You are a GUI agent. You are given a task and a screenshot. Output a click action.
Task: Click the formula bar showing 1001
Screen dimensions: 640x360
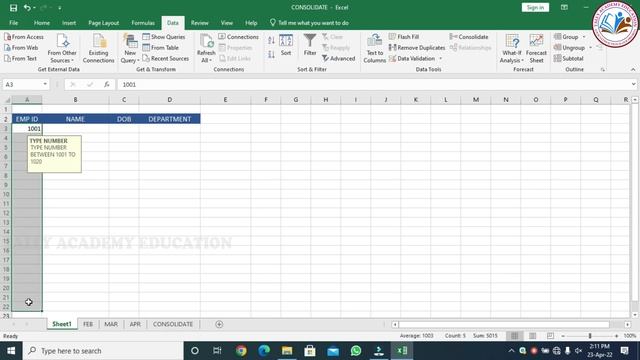coord(373,84)
